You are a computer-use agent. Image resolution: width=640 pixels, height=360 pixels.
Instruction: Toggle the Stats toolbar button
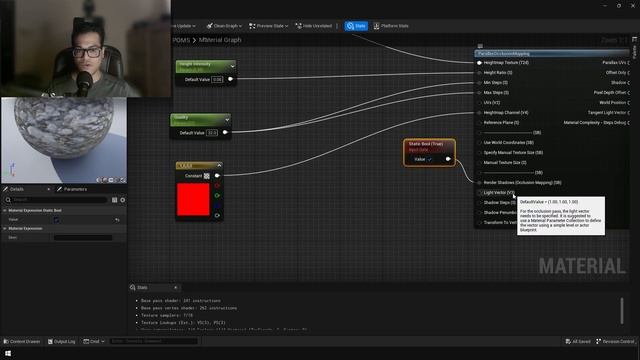coord(356,26)
